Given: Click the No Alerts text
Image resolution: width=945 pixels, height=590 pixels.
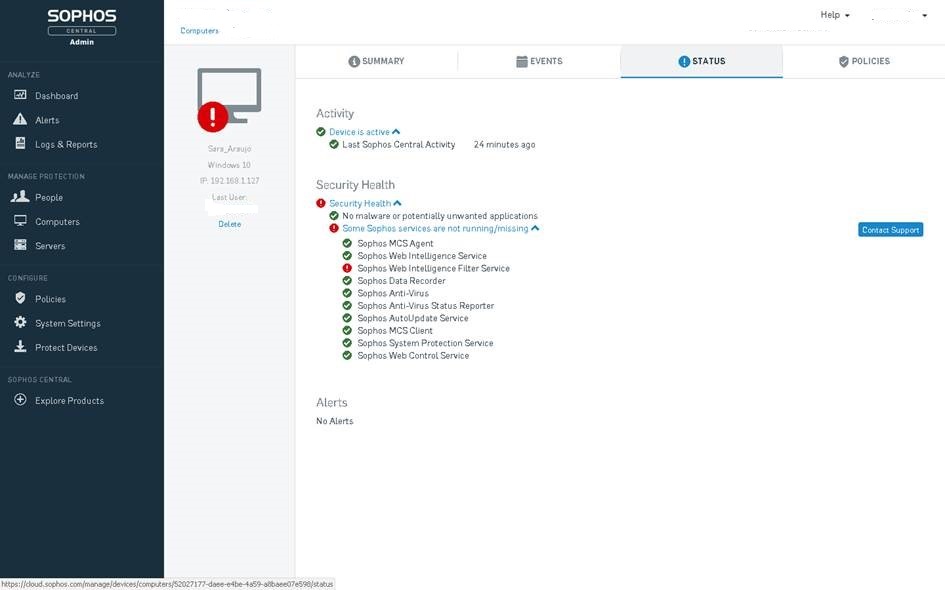Looking at the screenshot, I should point(334,421).
